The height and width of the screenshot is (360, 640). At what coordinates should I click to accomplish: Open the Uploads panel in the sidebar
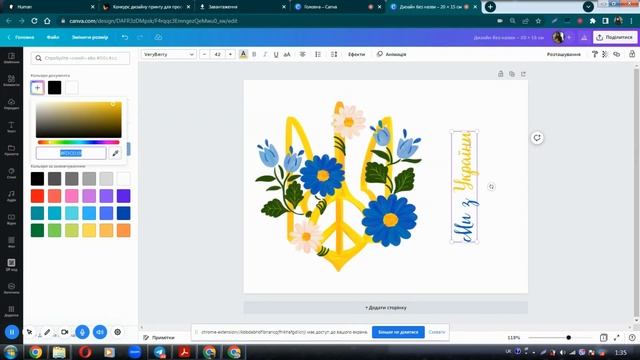[11, 104]
